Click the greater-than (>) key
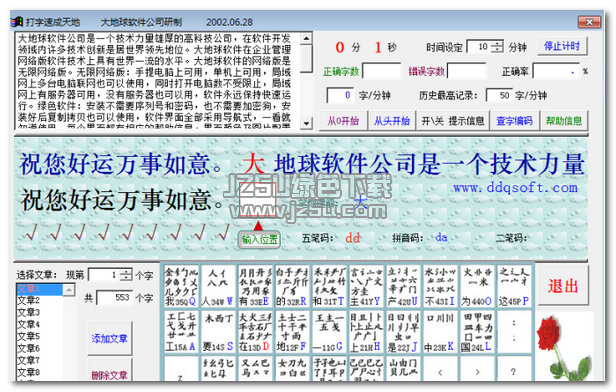 pyautogui.click(x=477, y=369)
